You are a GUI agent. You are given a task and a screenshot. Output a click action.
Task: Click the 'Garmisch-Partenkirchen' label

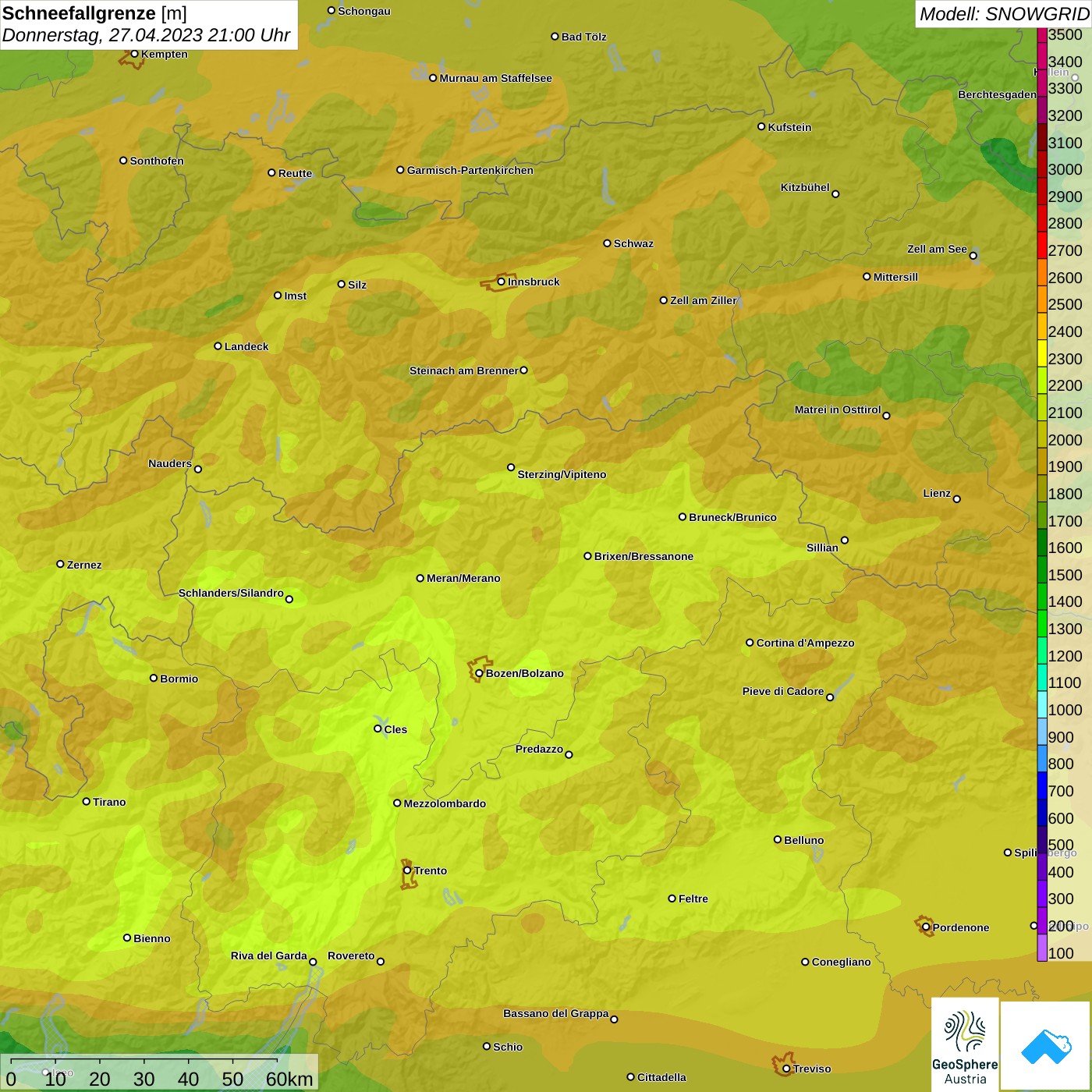click(470, 170)
